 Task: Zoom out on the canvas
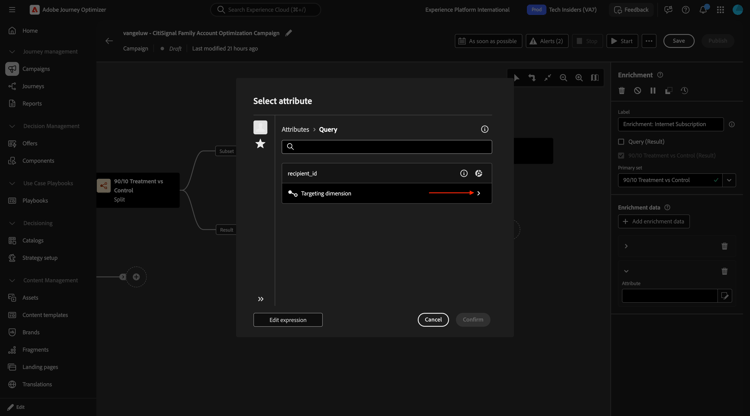[x=563, y=78]
